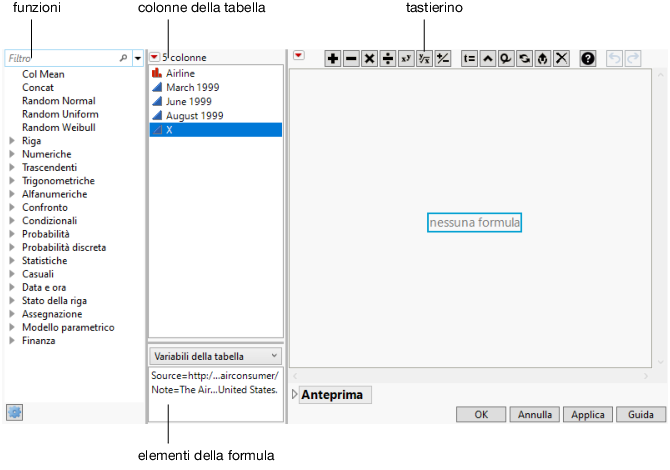Click the gear settings icon in functions panel
Screen dimensions: 670x470
coord(15,412)
